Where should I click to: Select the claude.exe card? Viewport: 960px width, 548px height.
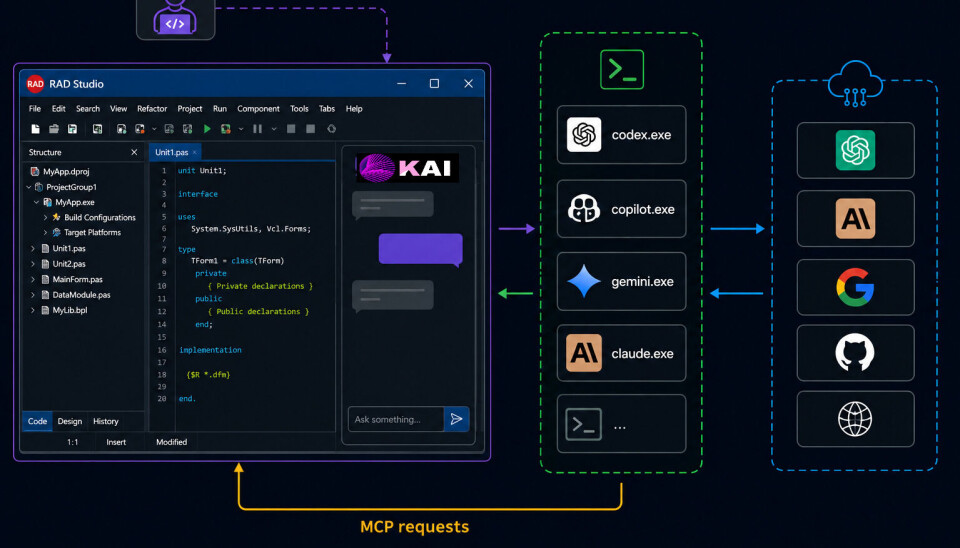621,353
